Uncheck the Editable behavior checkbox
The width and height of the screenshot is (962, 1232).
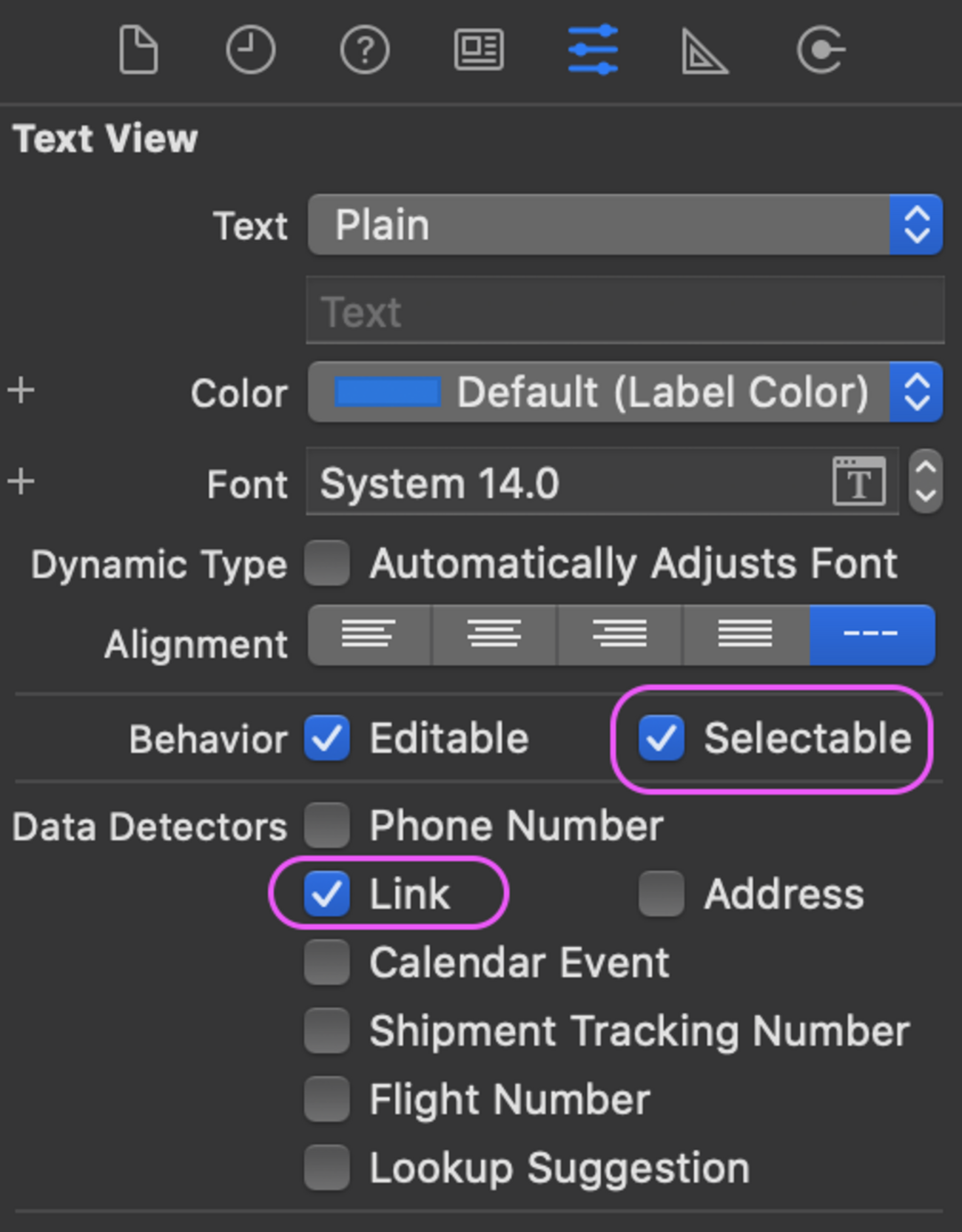point(327,738)
